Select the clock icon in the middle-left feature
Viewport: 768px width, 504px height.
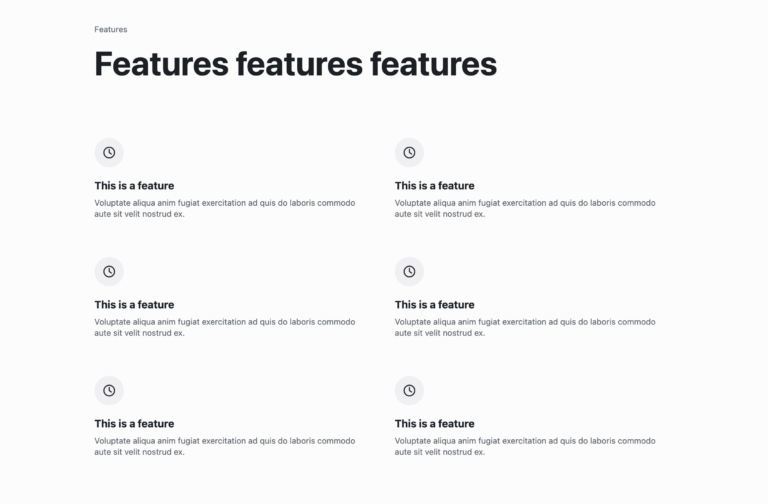point(109,272)
